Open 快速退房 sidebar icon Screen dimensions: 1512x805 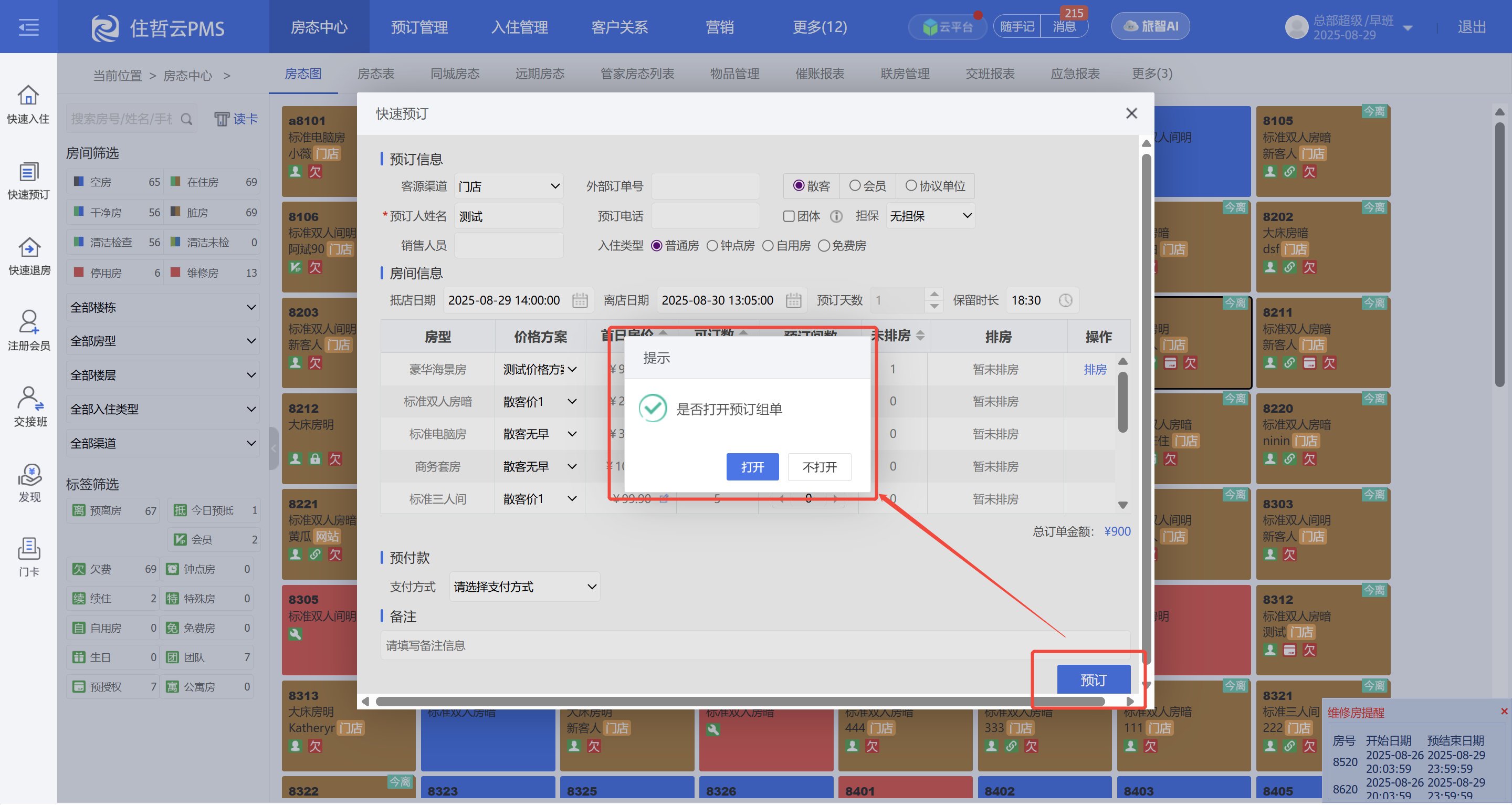point(29,257)
